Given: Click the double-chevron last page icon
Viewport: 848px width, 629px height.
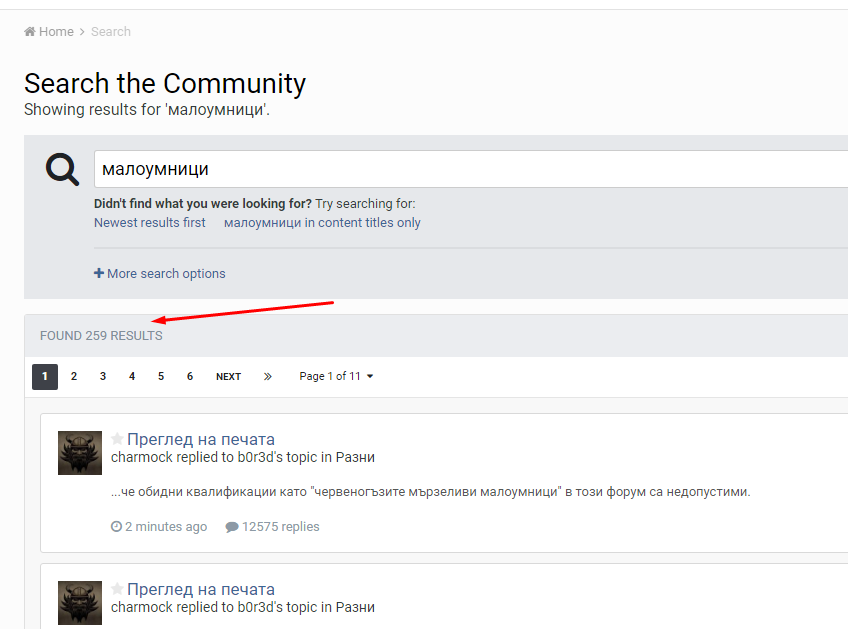Looking at the screenshot, I should coord(268,376).
